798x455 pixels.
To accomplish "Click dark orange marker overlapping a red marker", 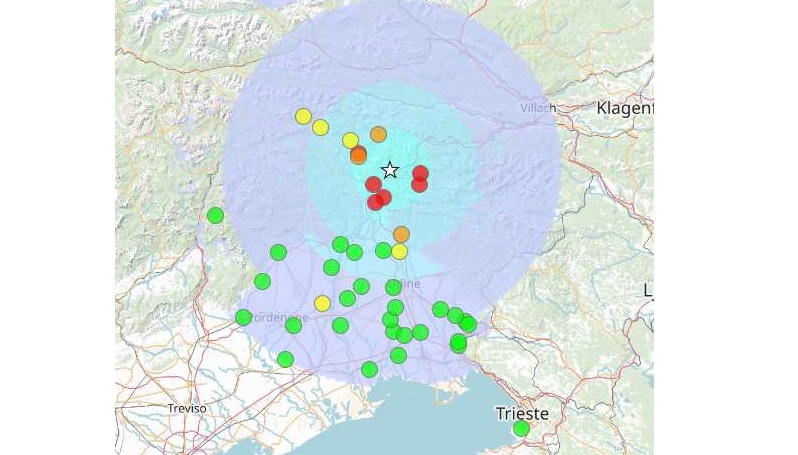I will 358,156.
